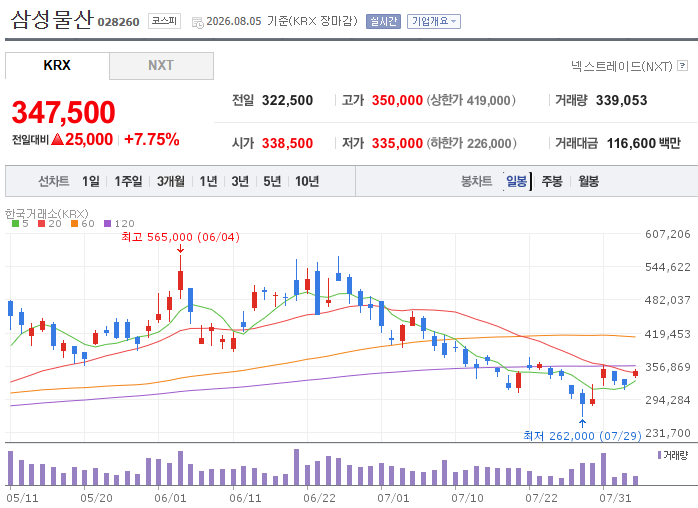Click the red 20-day moving average legend swatch
698x508 pixels.
(x=41, y=224)
